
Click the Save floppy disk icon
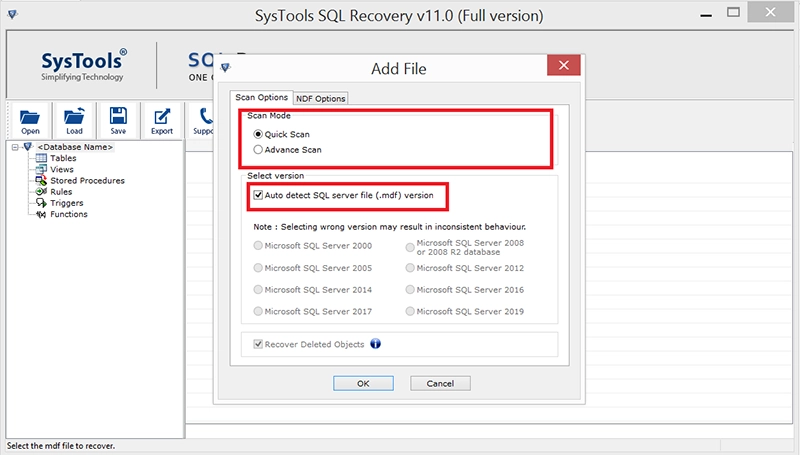click(x=118, y=116)
